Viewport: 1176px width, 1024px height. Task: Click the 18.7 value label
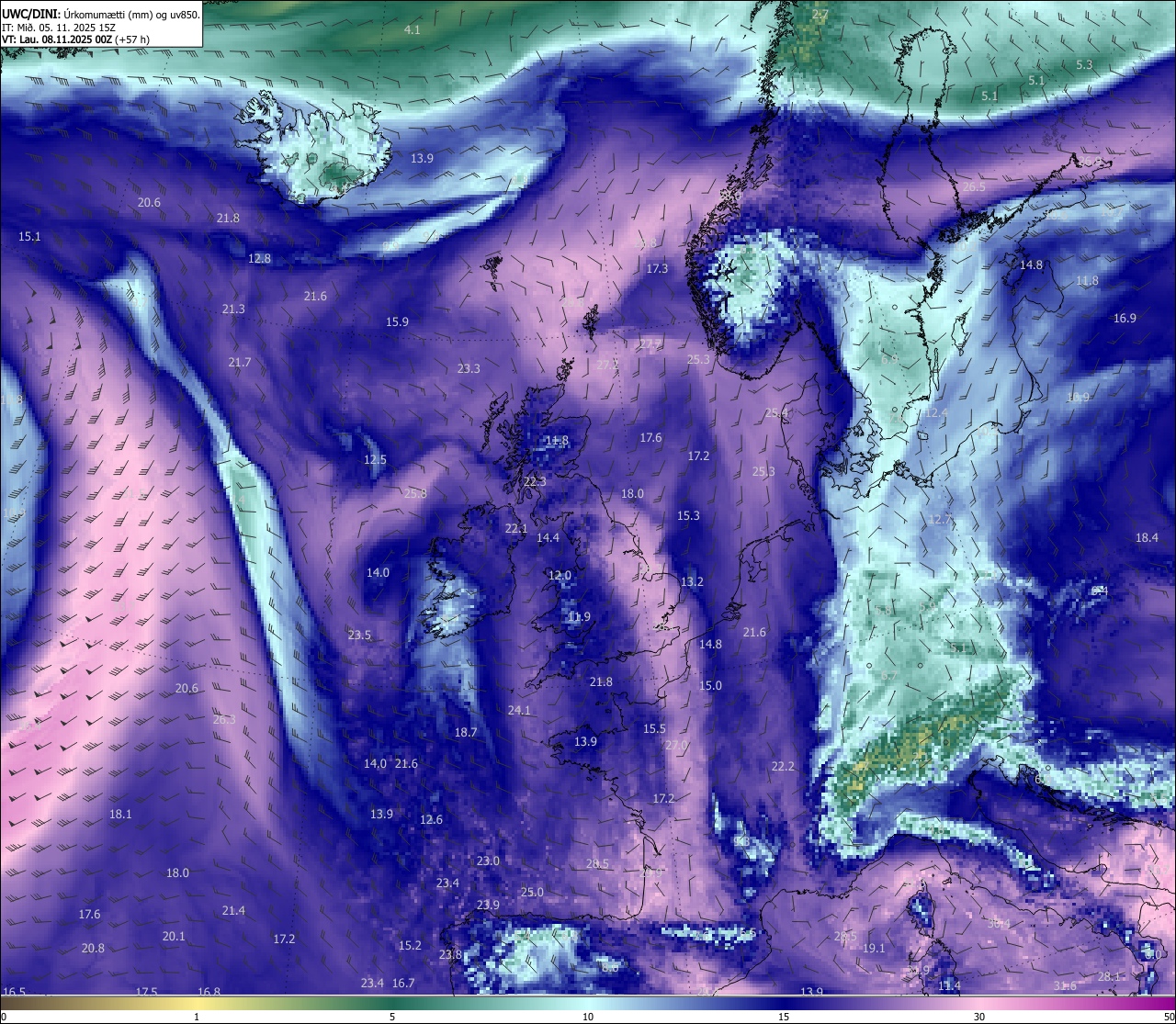(x=466, y=733)
